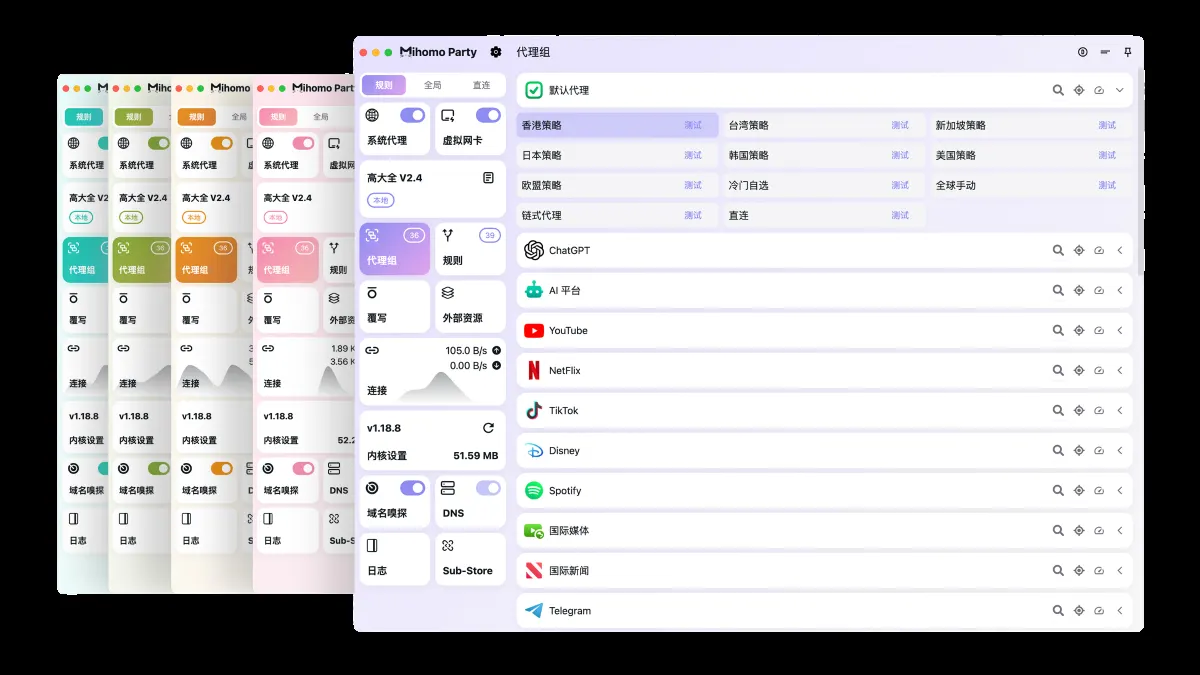The width and height of the screenshot is (1200, 675).
Task: Toggle 系统代理 switch in green window
Action: [158, 143]
